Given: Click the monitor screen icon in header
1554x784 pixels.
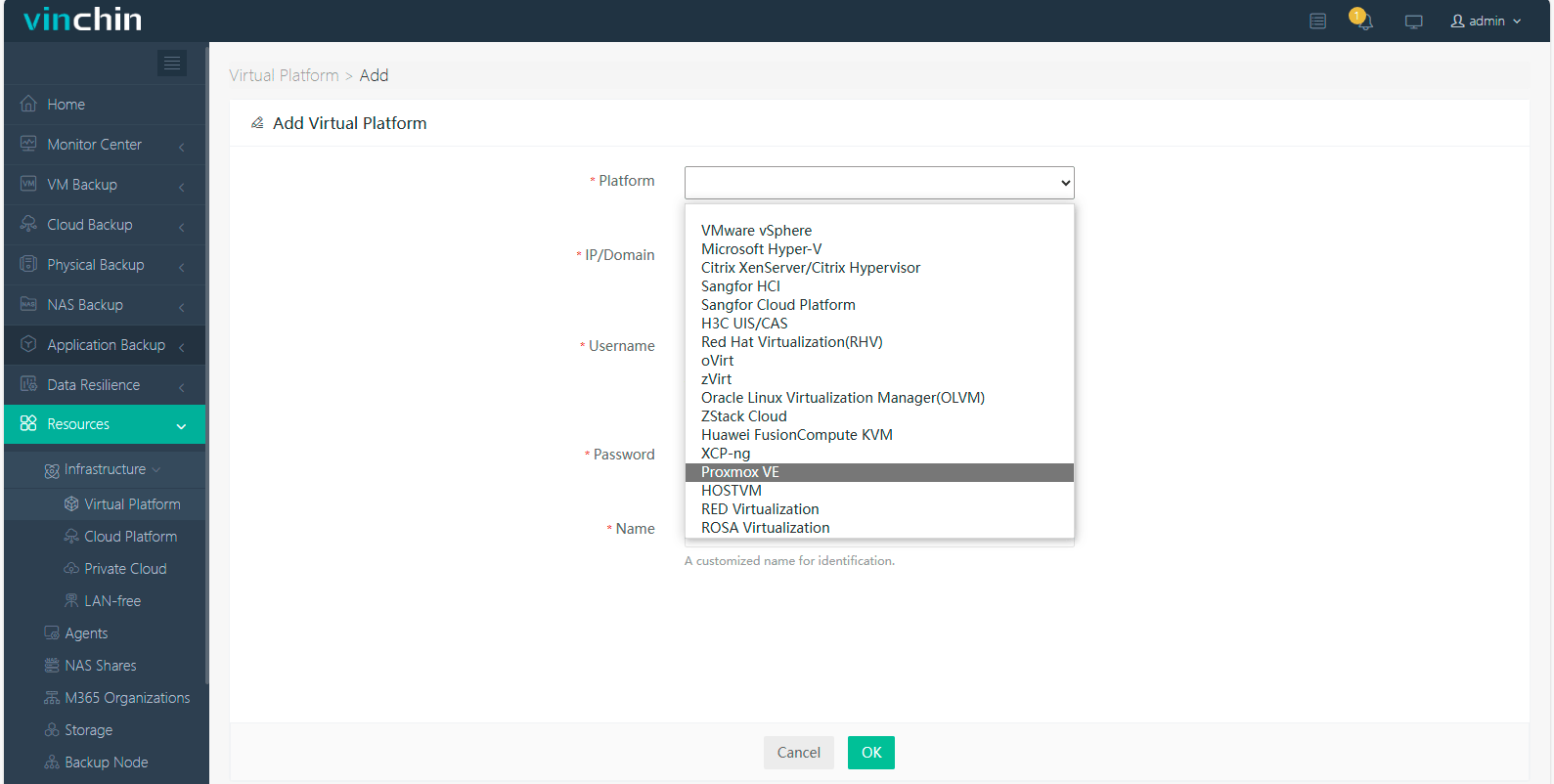Looking at the screenshot, I should [1414, 22].
